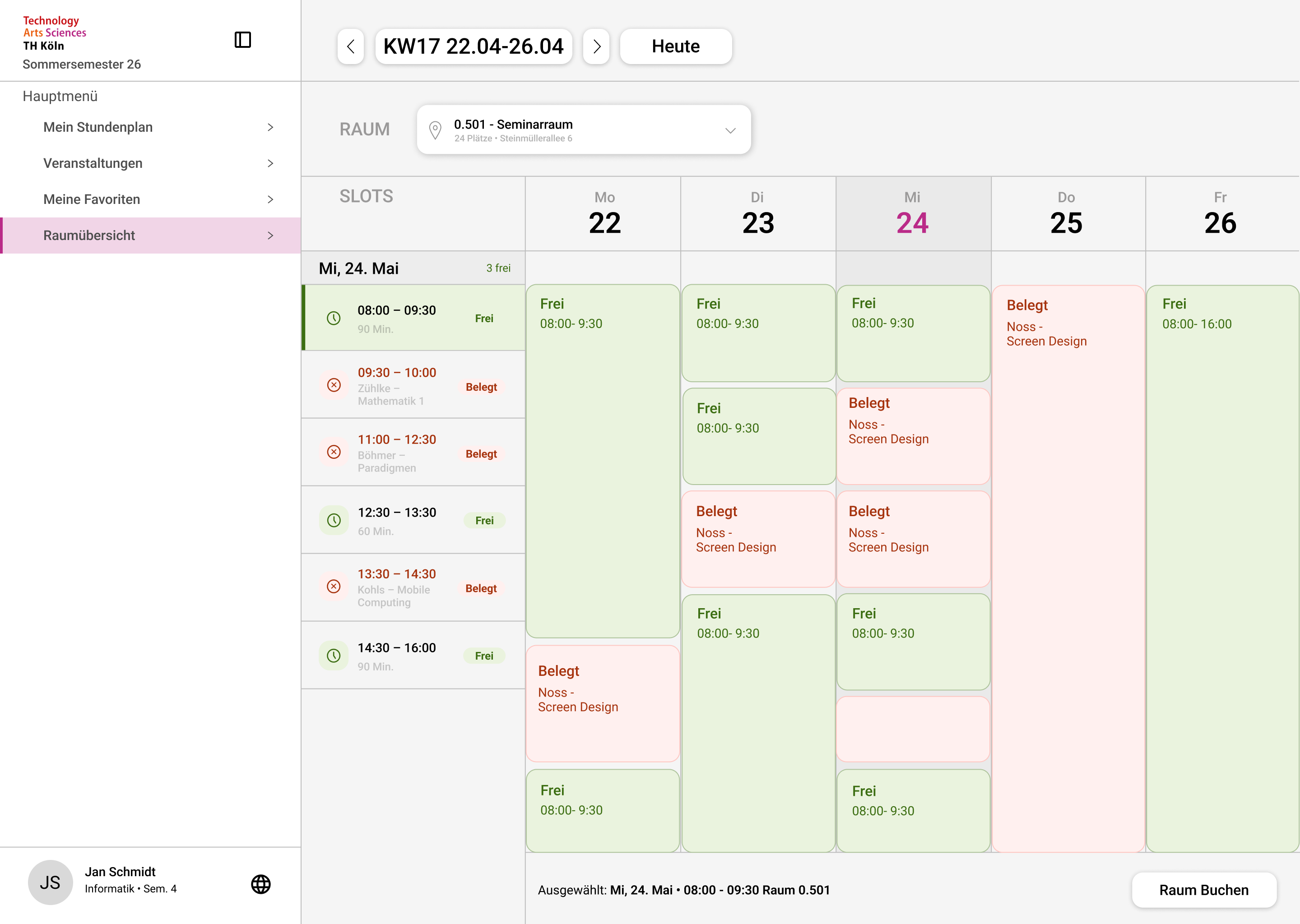Collapse the sidebar panel icon
Screen dimensions: 1300x924
[x=242, y=40]
